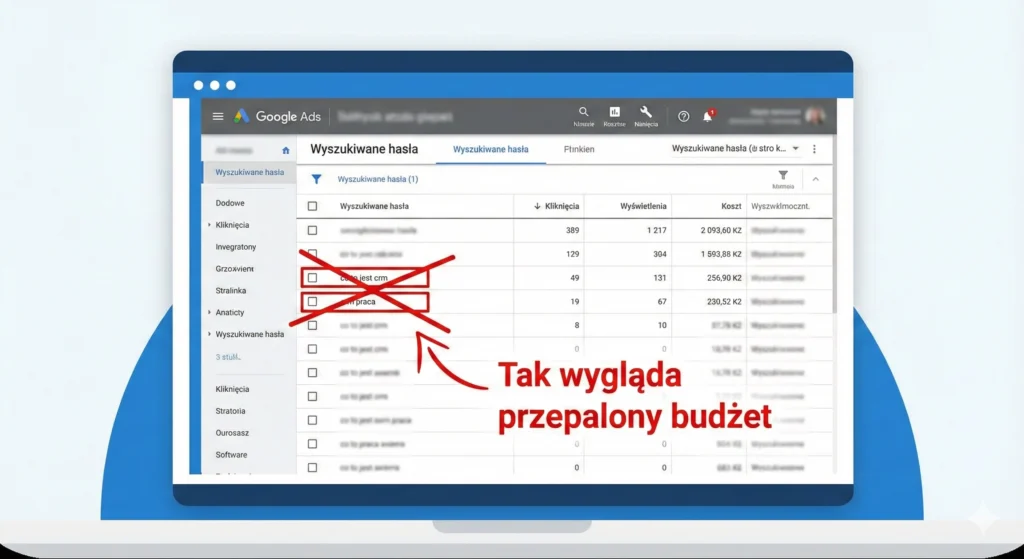Click the Wyszukiwane hasła (1) filter link

click(x=378, y=179)
